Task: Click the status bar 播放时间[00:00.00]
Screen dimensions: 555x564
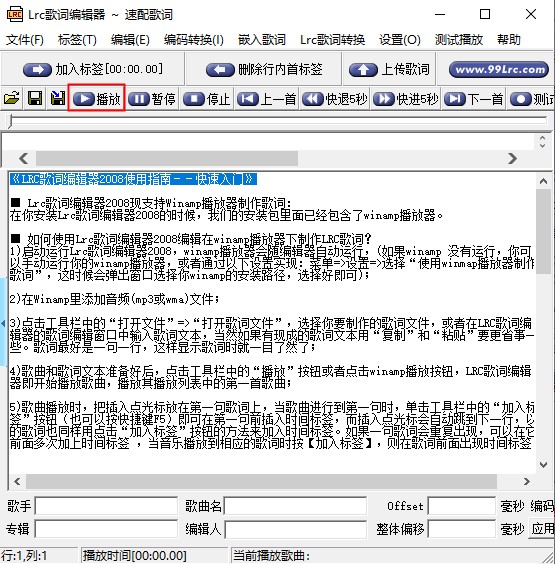Action: coord(135,556)
